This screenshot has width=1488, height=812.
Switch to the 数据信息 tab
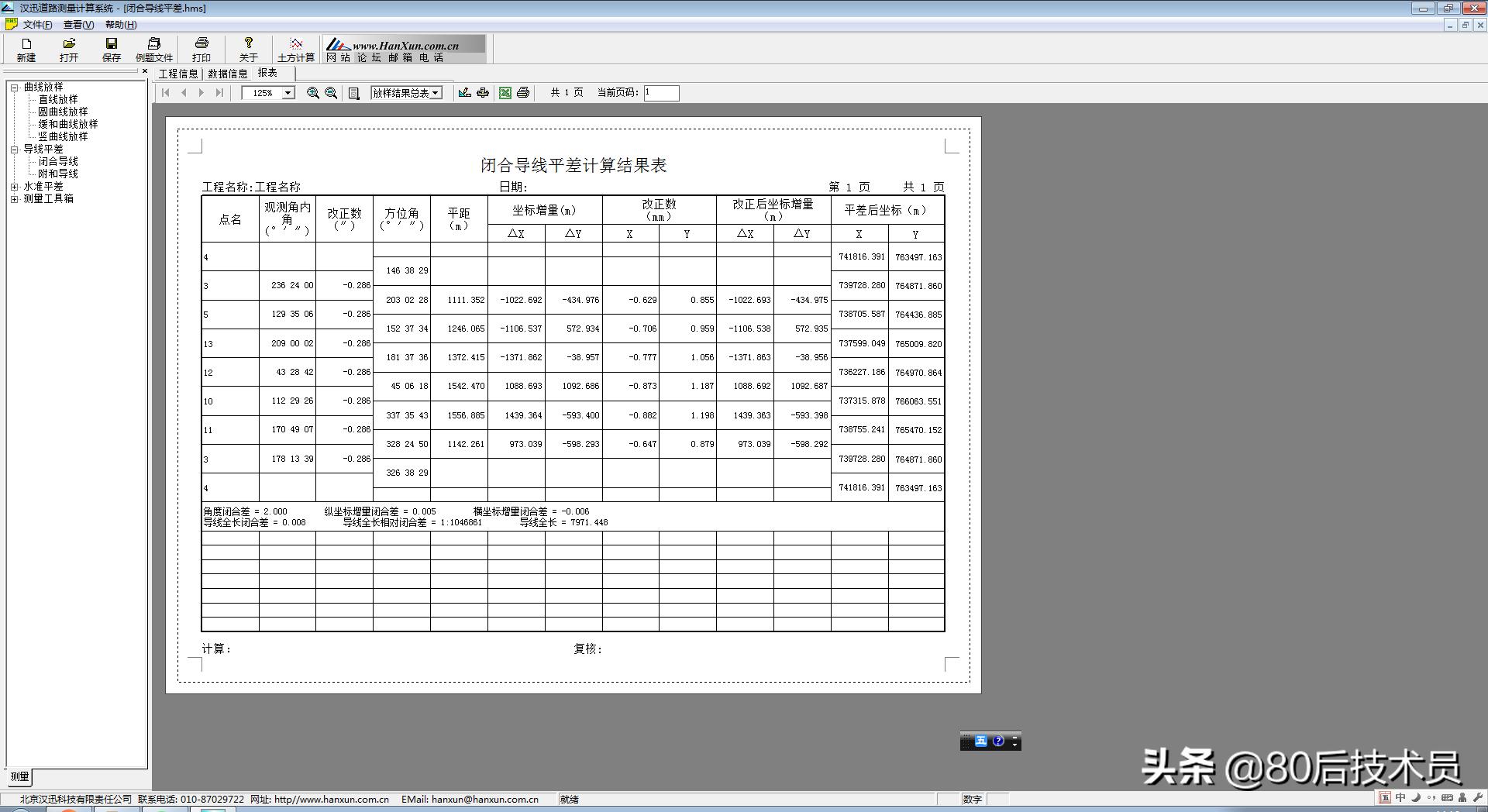point(228,74)
